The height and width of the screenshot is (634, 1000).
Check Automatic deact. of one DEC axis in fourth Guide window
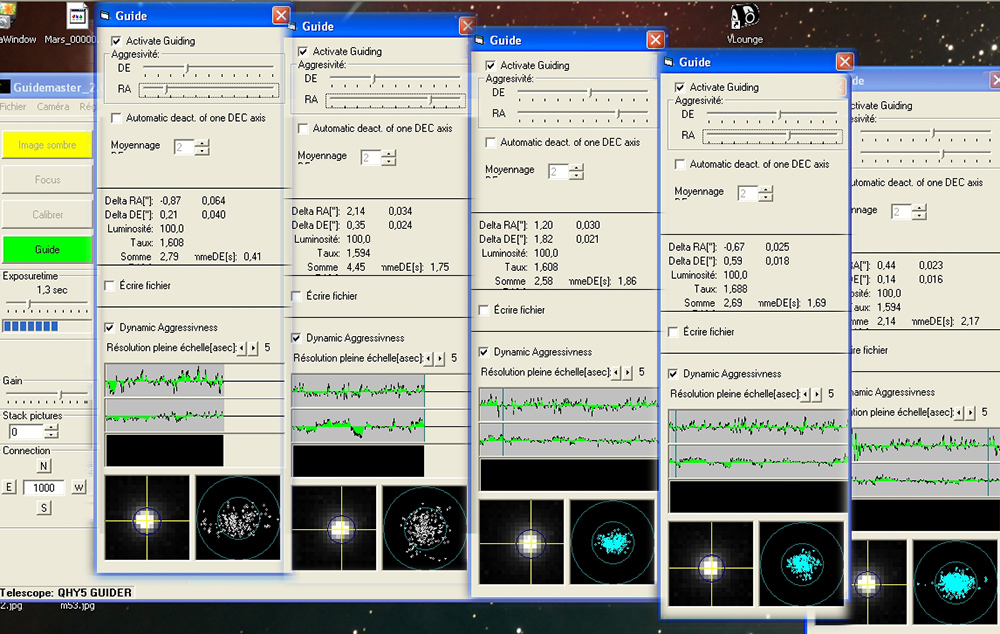pyautogui.click(x=681, y=164)
